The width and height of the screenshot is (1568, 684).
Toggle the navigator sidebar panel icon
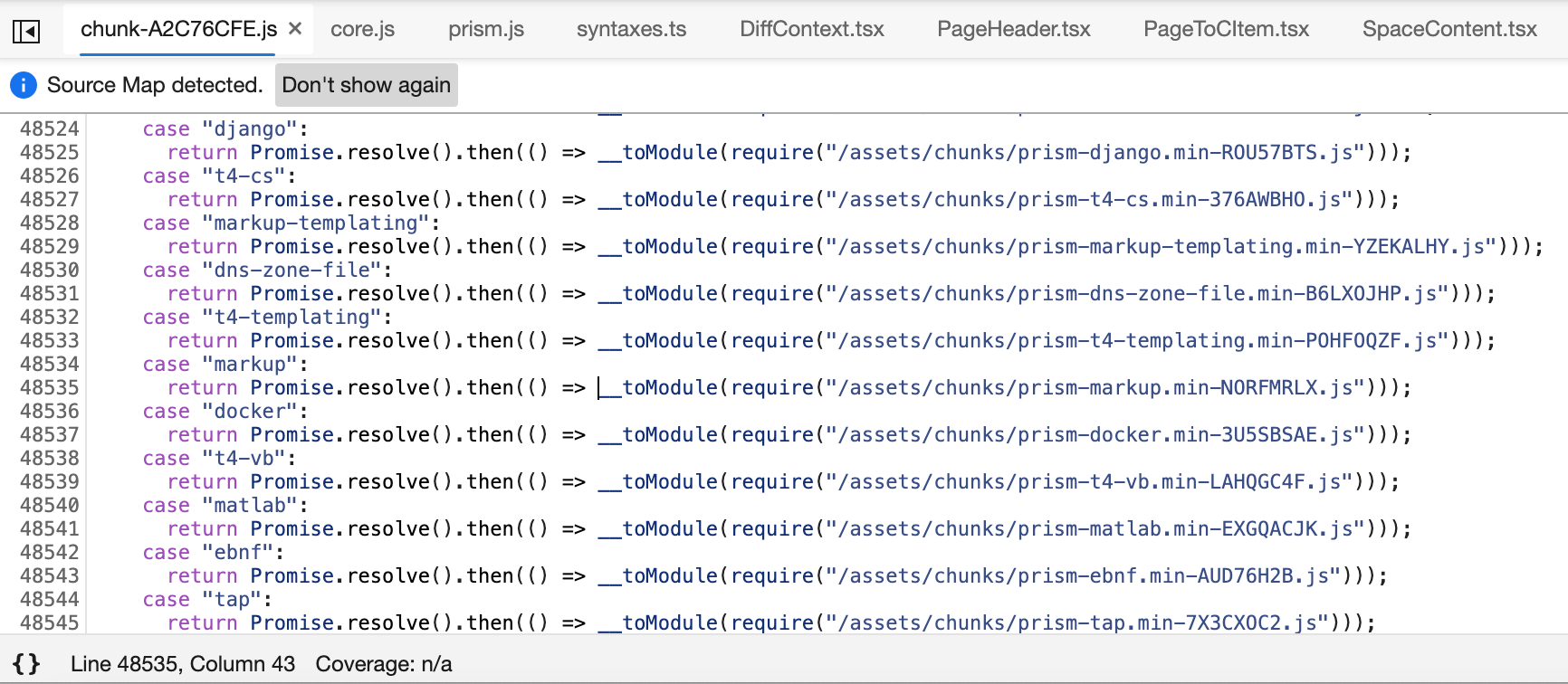[x=26, y=32]
